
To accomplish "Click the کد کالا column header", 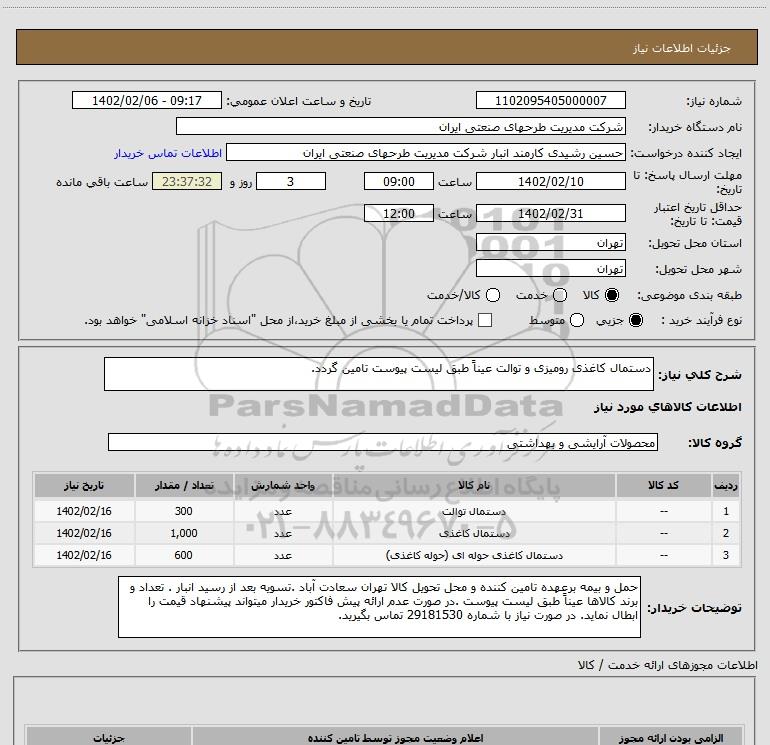I will [663, 485].
